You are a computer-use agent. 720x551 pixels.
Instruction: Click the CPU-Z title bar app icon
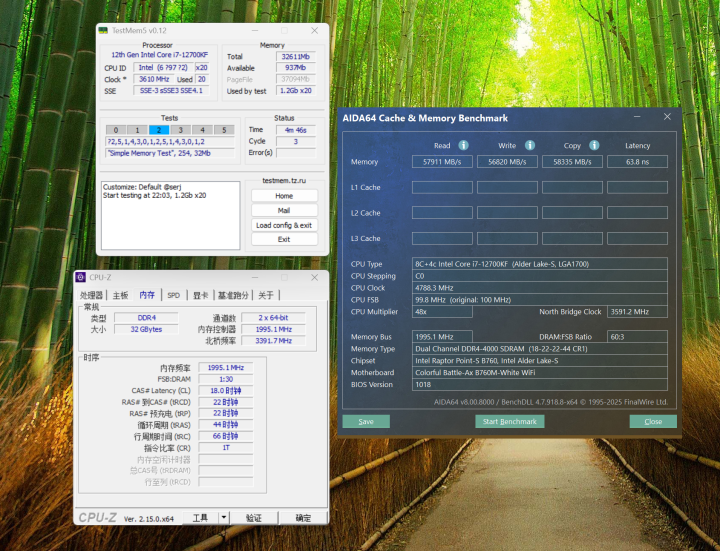(81, 277)
